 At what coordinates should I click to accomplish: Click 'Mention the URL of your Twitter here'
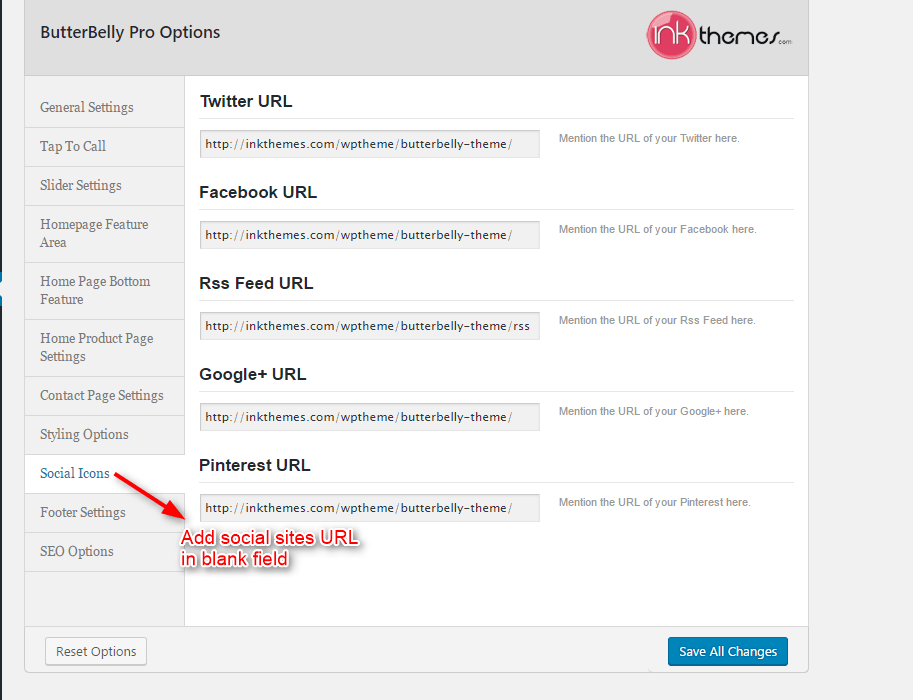(649, 139)
